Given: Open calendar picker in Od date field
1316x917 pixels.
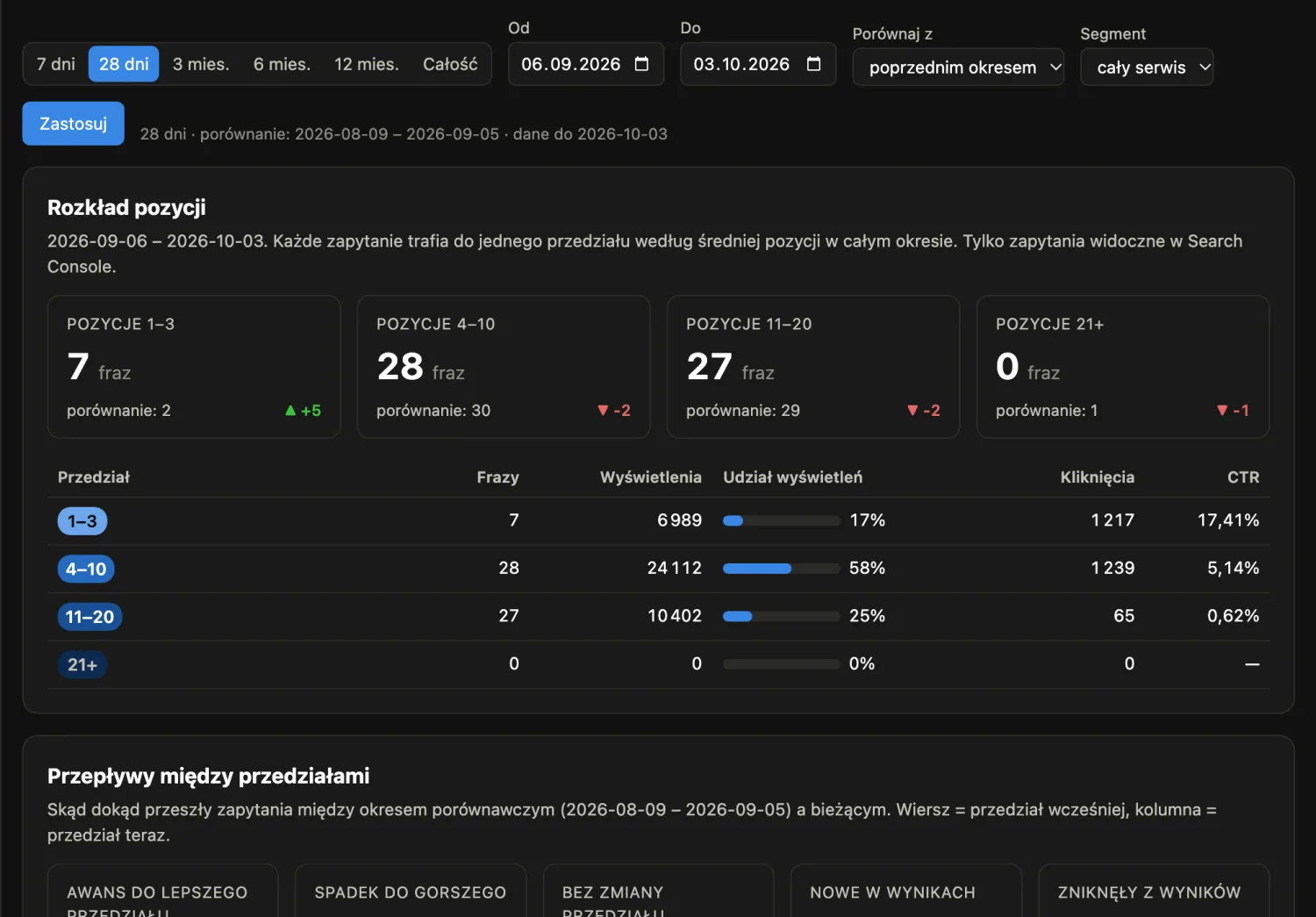Looking at the screenshot, I should click(641, 64).
